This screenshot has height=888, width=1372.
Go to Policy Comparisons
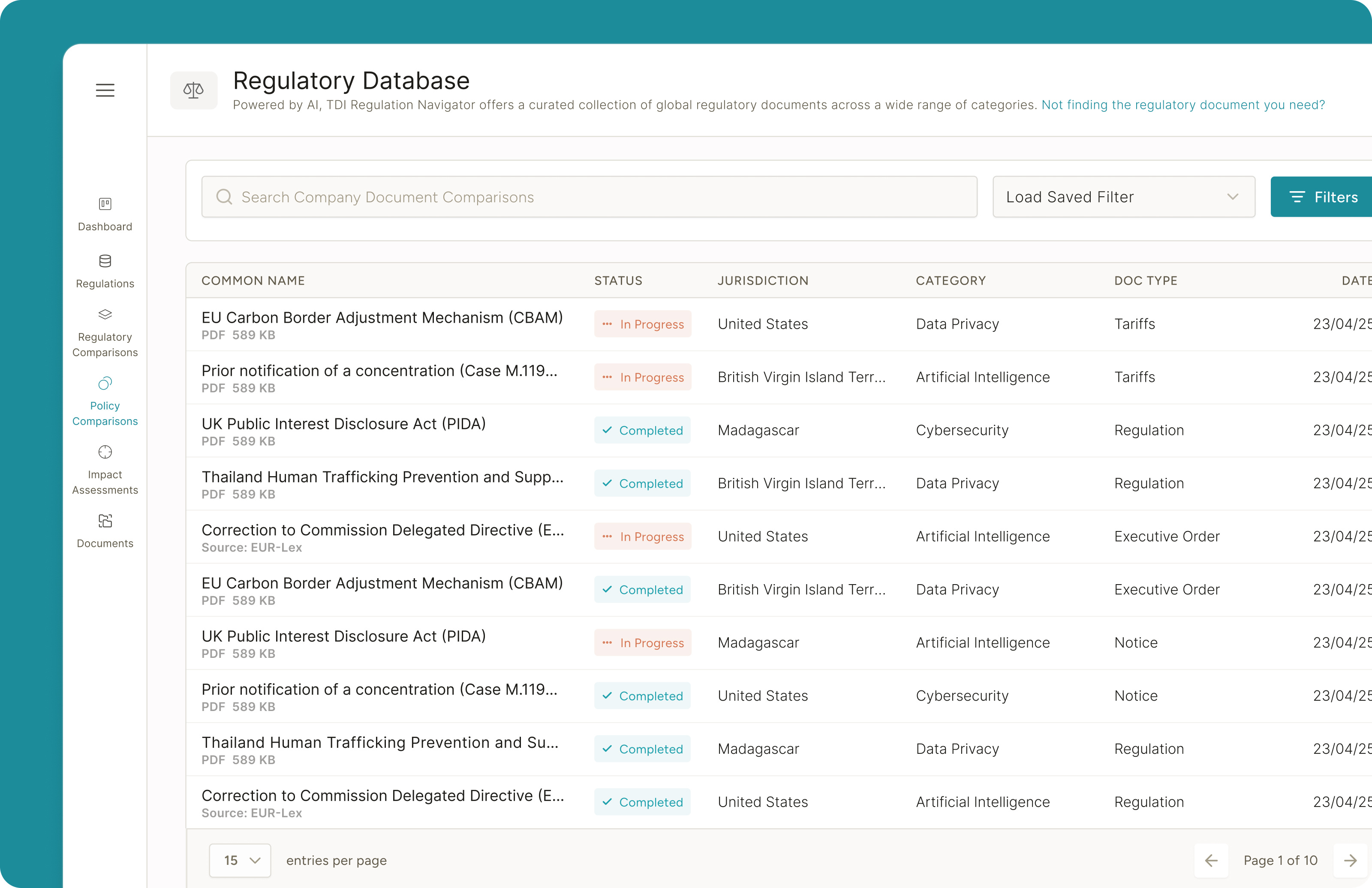[105, 402]
